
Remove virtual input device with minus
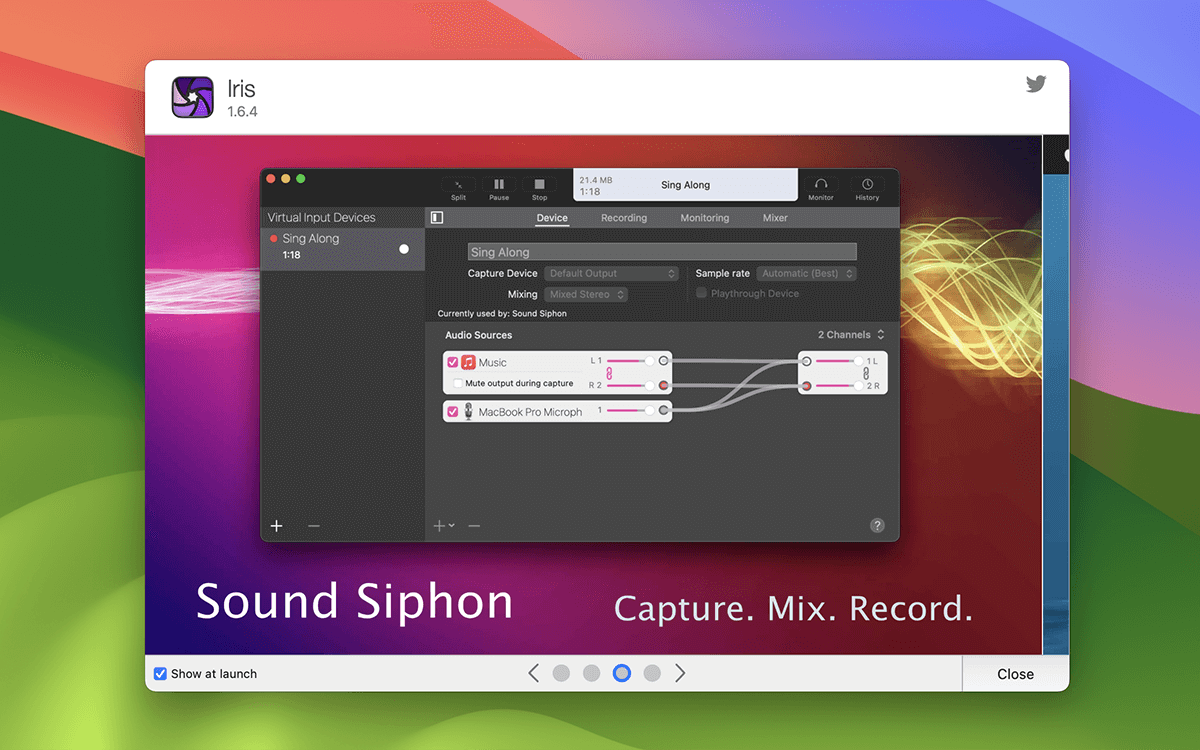click(x=314, y=526)
